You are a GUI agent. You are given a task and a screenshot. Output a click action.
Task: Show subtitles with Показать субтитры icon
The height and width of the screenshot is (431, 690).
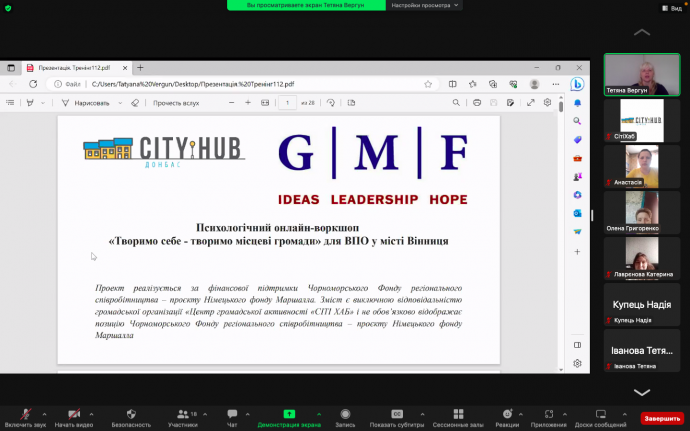(397, 414)
